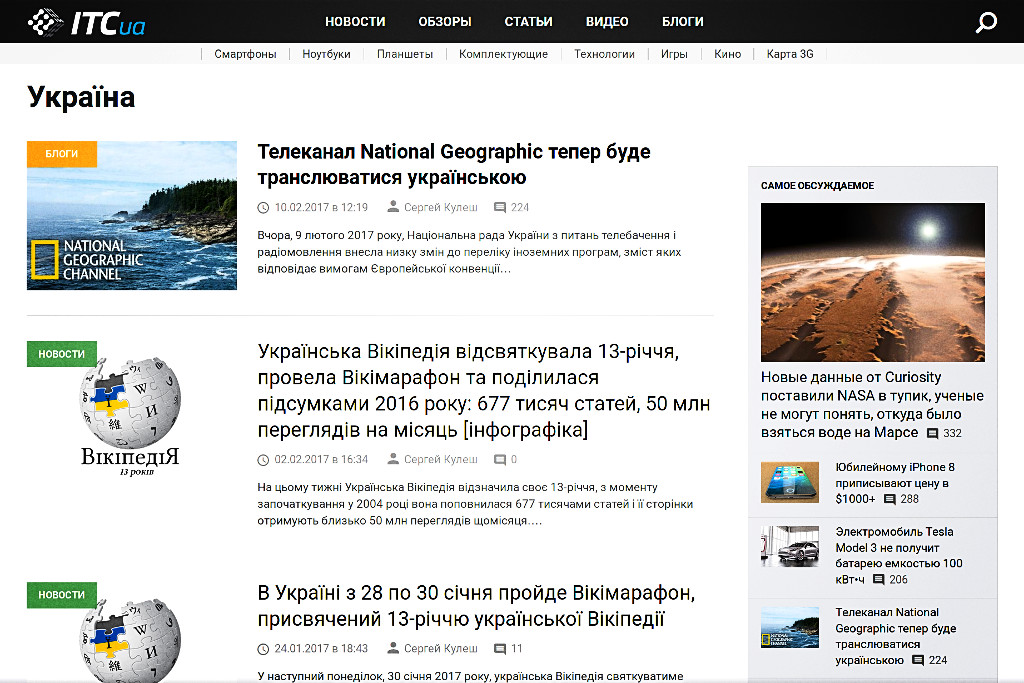Click the clock icon beside 02.02.2017
Screen dimensions: 1024x683
click(263, 460)
